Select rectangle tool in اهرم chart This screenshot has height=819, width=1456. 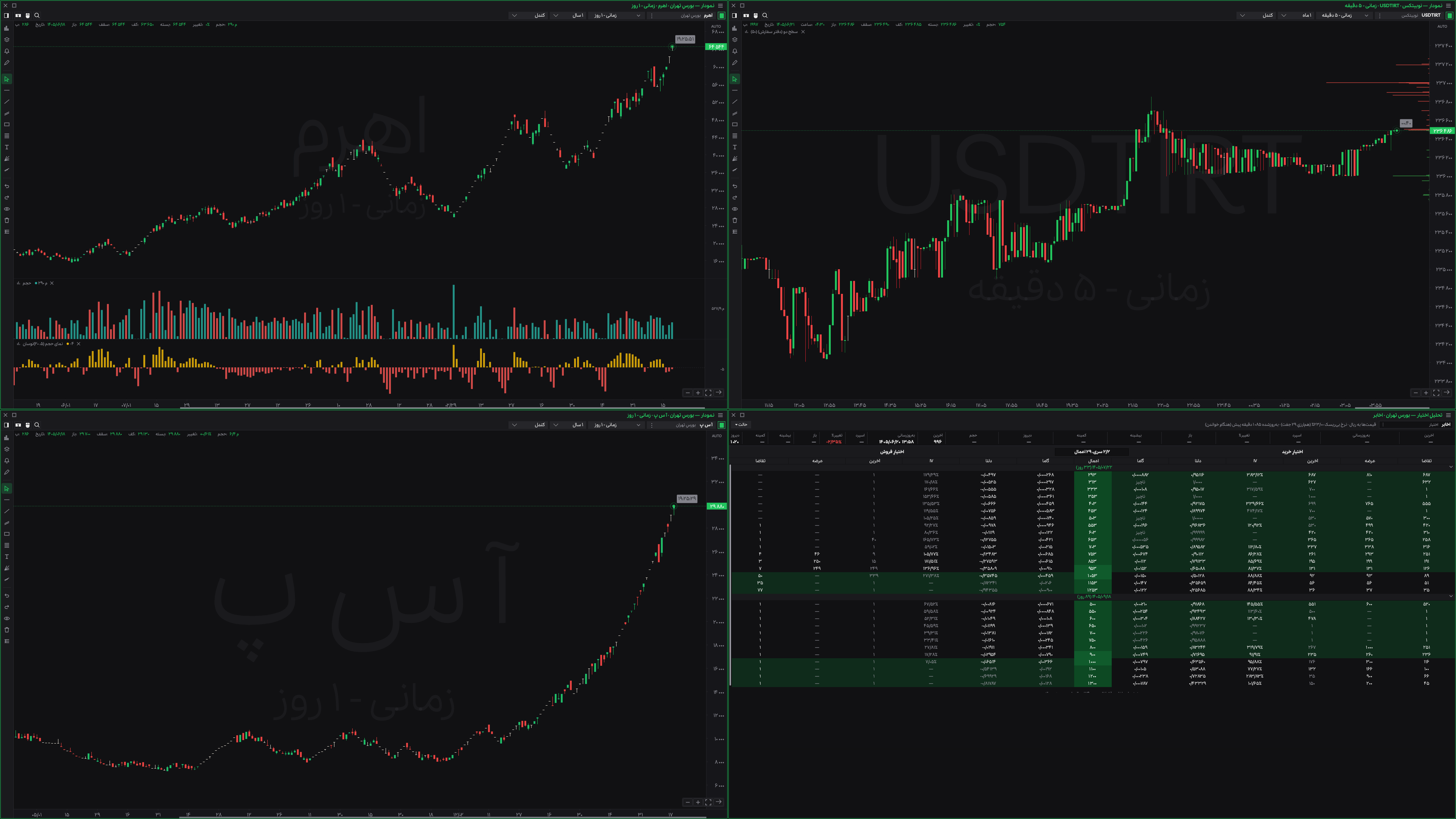7,124
